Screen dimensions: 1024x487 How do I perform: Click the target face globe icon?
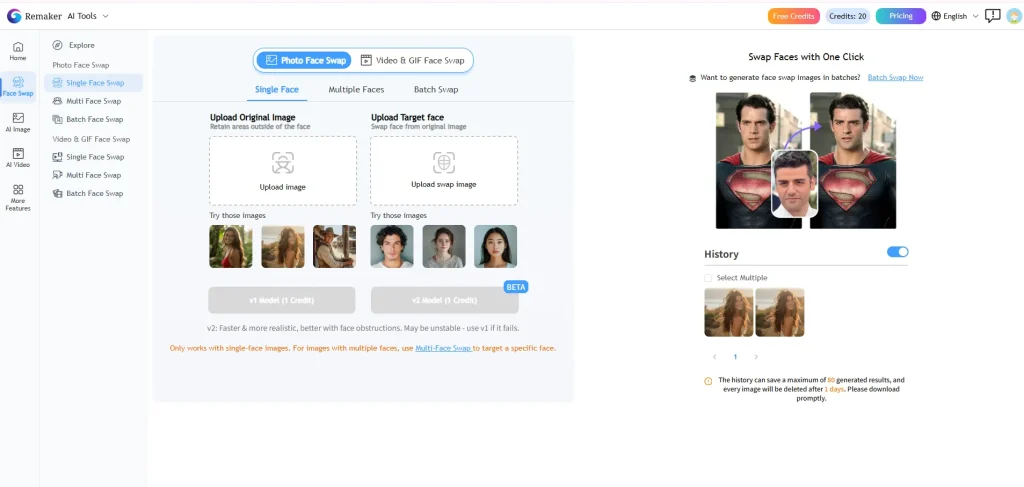(x=444, y=162)
